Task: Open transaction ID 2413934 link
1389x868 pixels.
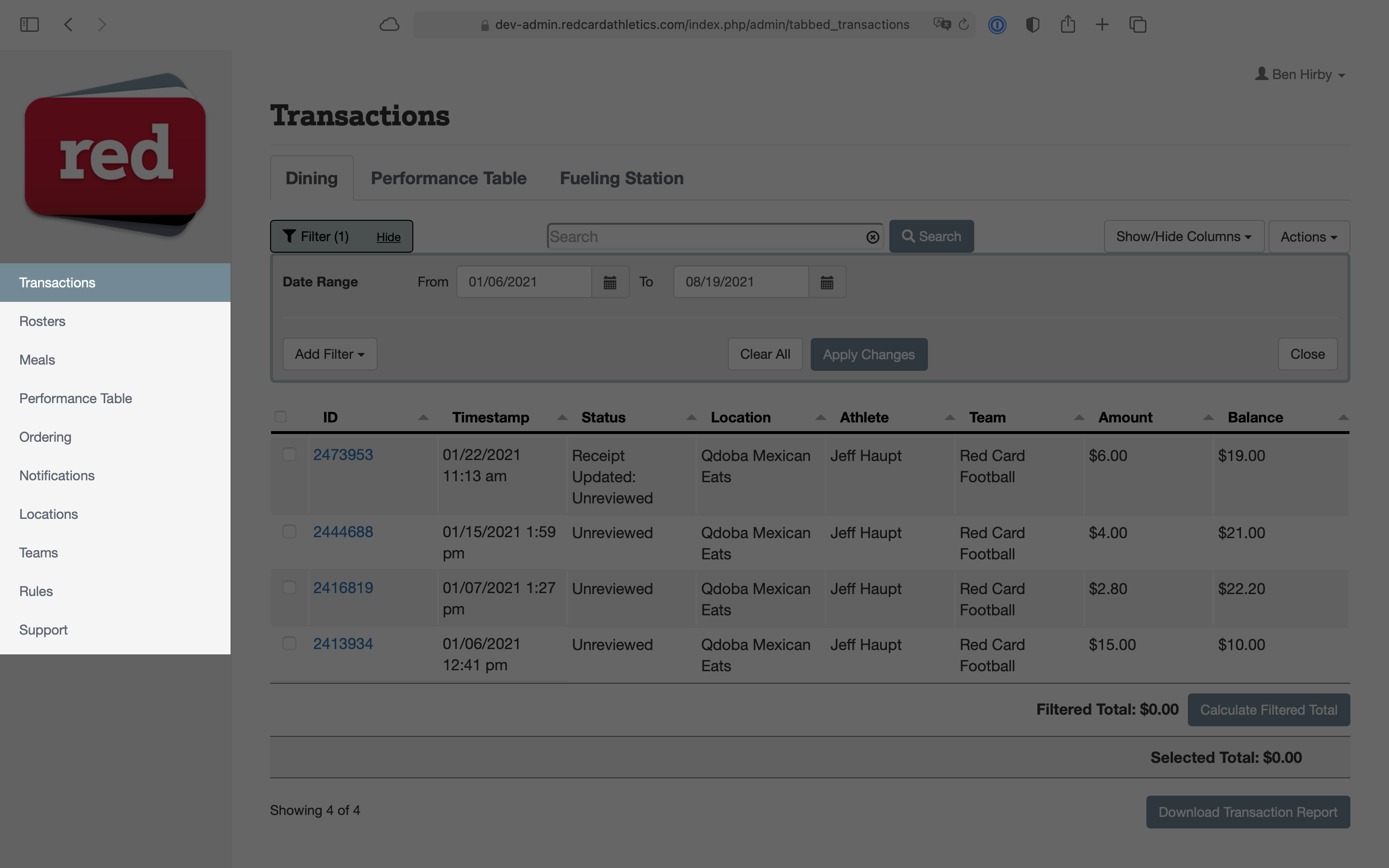Action: click(x=343, y=644)
